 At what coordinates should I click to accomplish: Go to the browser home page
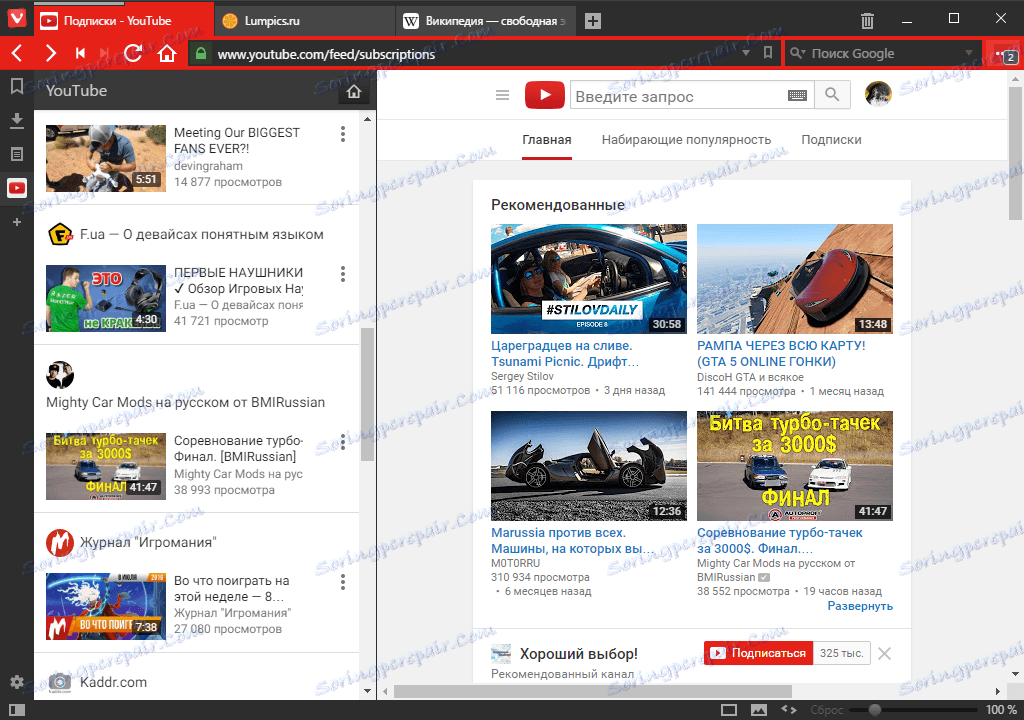[167, 54]
